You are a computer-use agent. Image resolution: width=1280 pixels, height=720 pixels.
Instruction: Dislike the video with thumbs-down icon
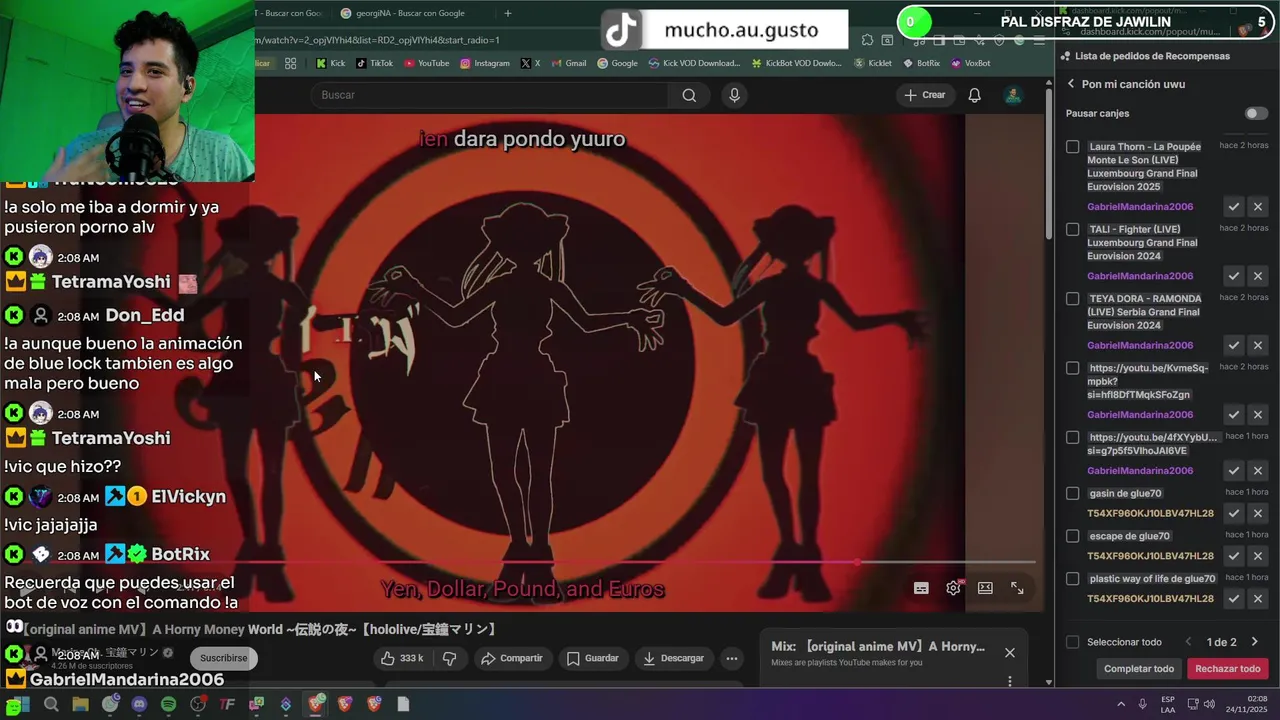(x=449, y=658)
